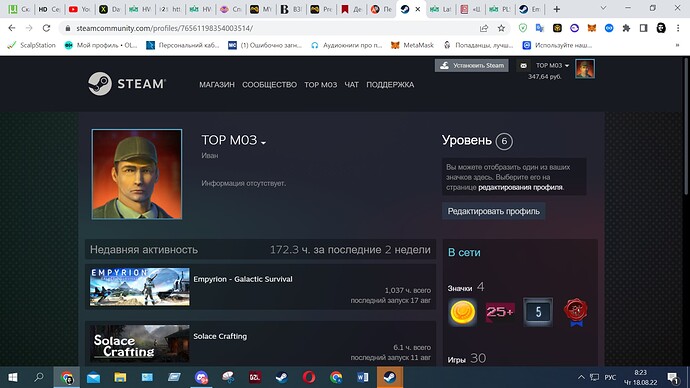Screen dimensions: 690x388
Task: Click the Steam logo in the header
Action: tap(127, 84)
